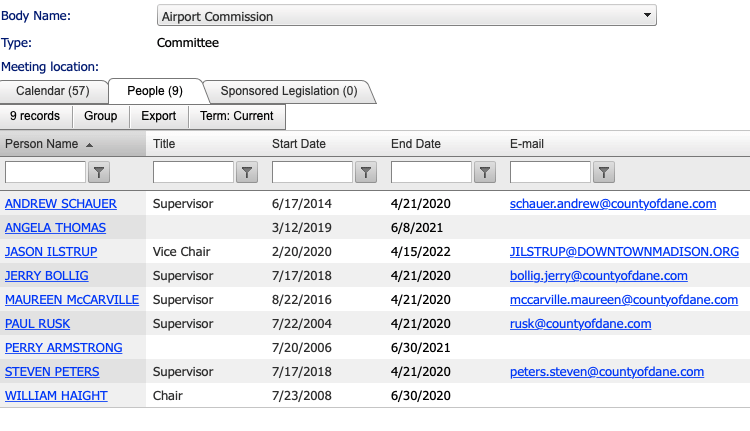Click the End Date filter icon
This screenshot has height=431, width=750.
[x=485, y=172]
